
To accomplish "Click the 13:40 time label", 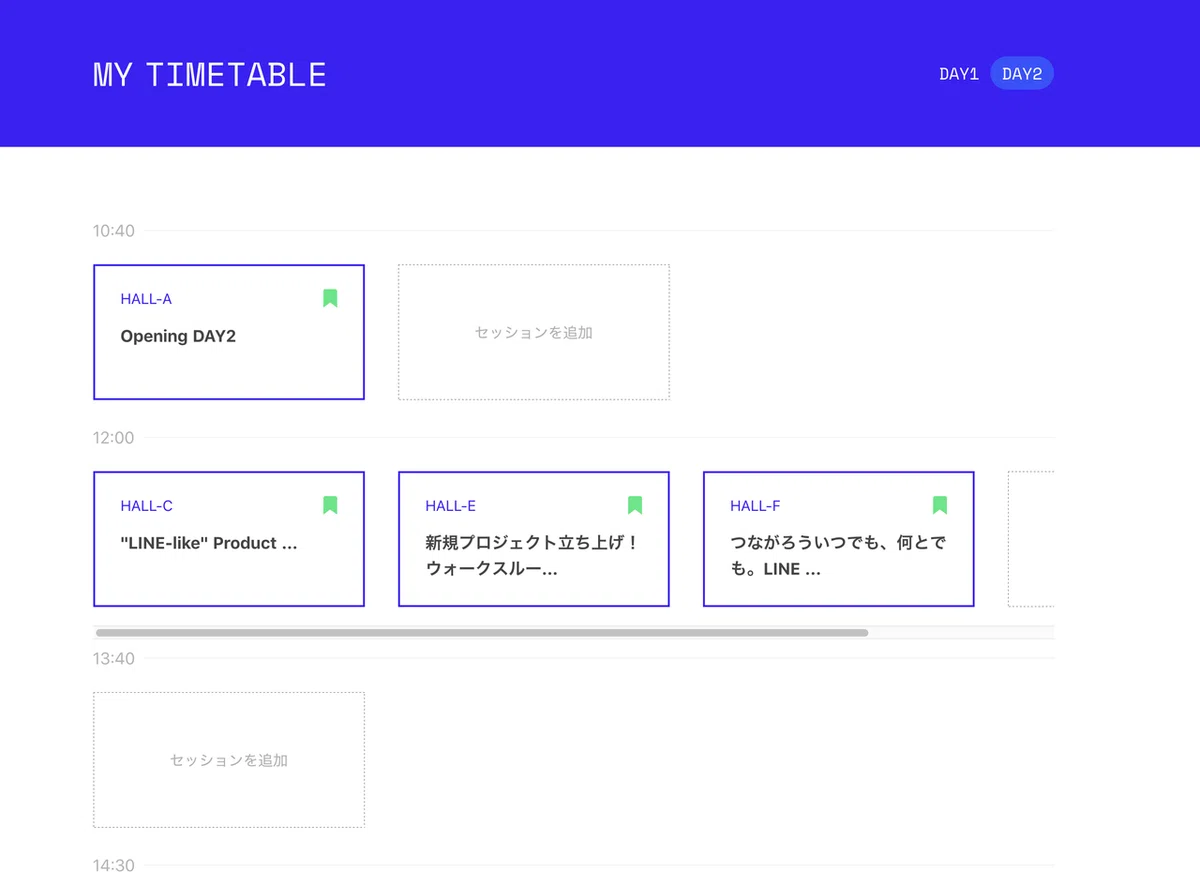I will [x=113, y=659].
